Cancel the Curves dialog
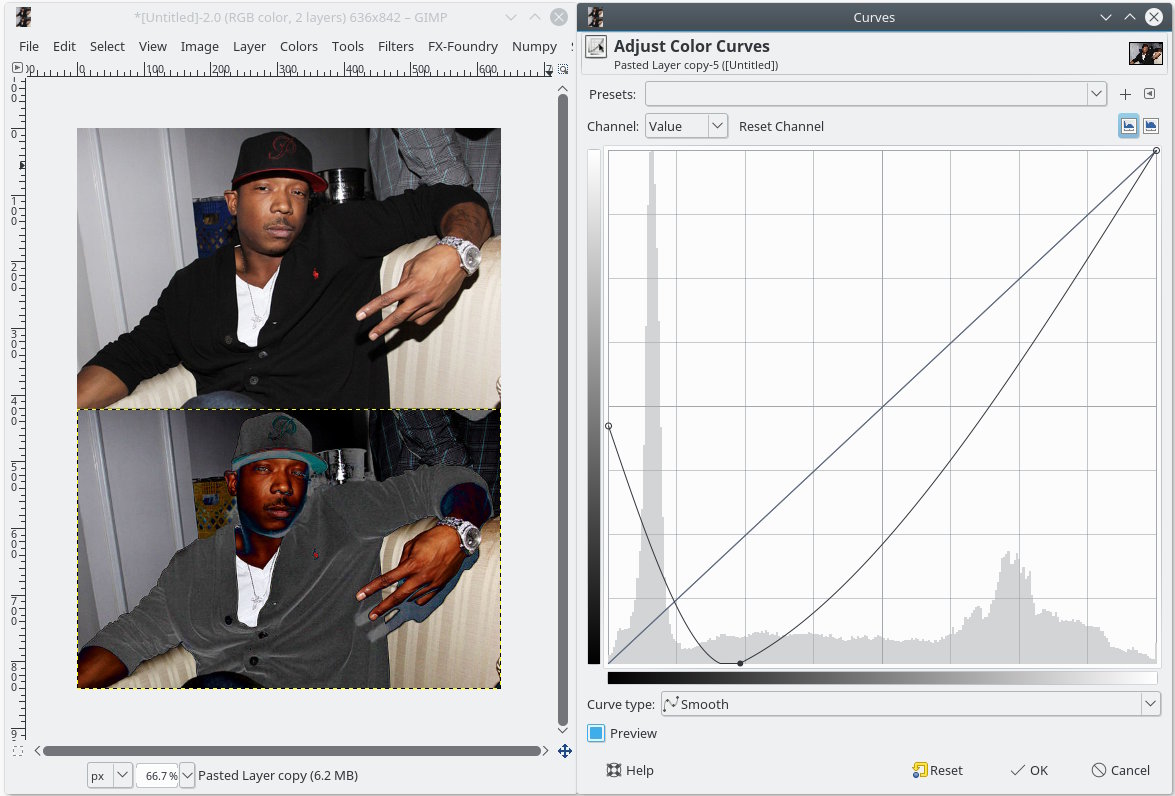Image resolution: width=1175 pixels, height=796 pixels. pos(1120,770)
